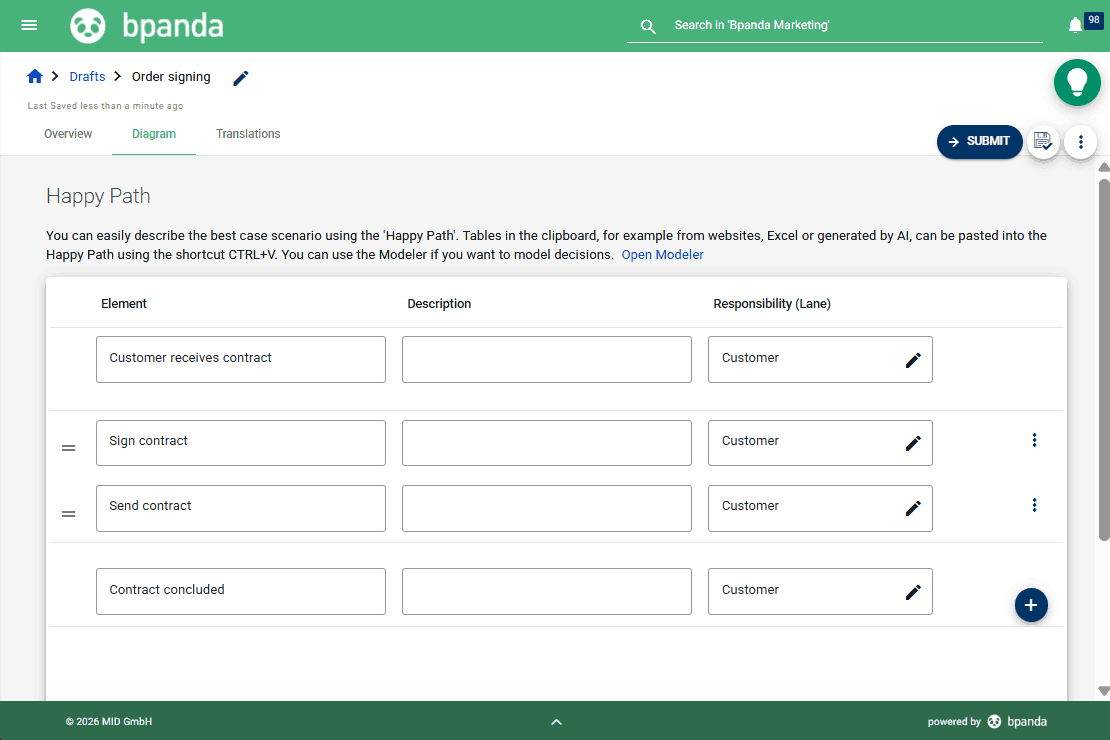Open the three-dot menu for Send contract row
Image resolution: width=1110 pixels, height=740 pixels.
pyautogui.click(x=1034, y=505)
